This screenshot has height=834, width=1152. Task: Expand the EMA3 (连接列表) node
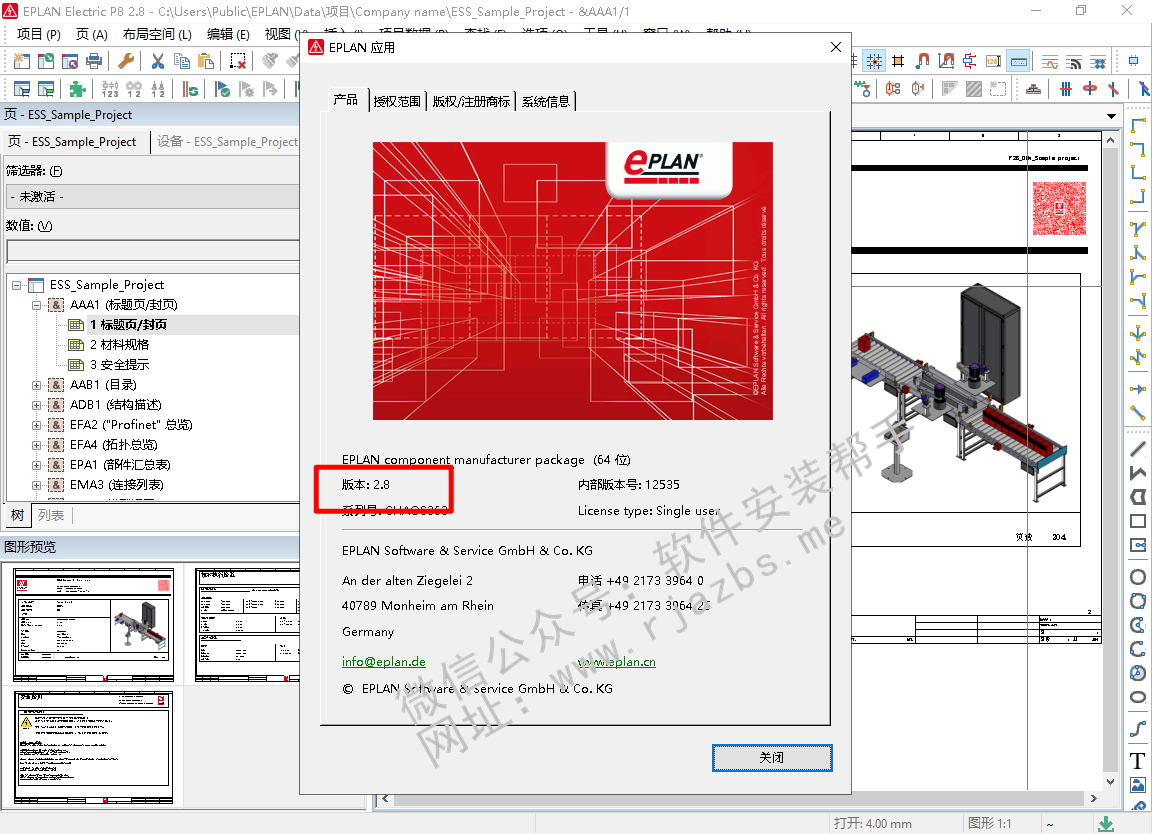(x=37, y=485)
